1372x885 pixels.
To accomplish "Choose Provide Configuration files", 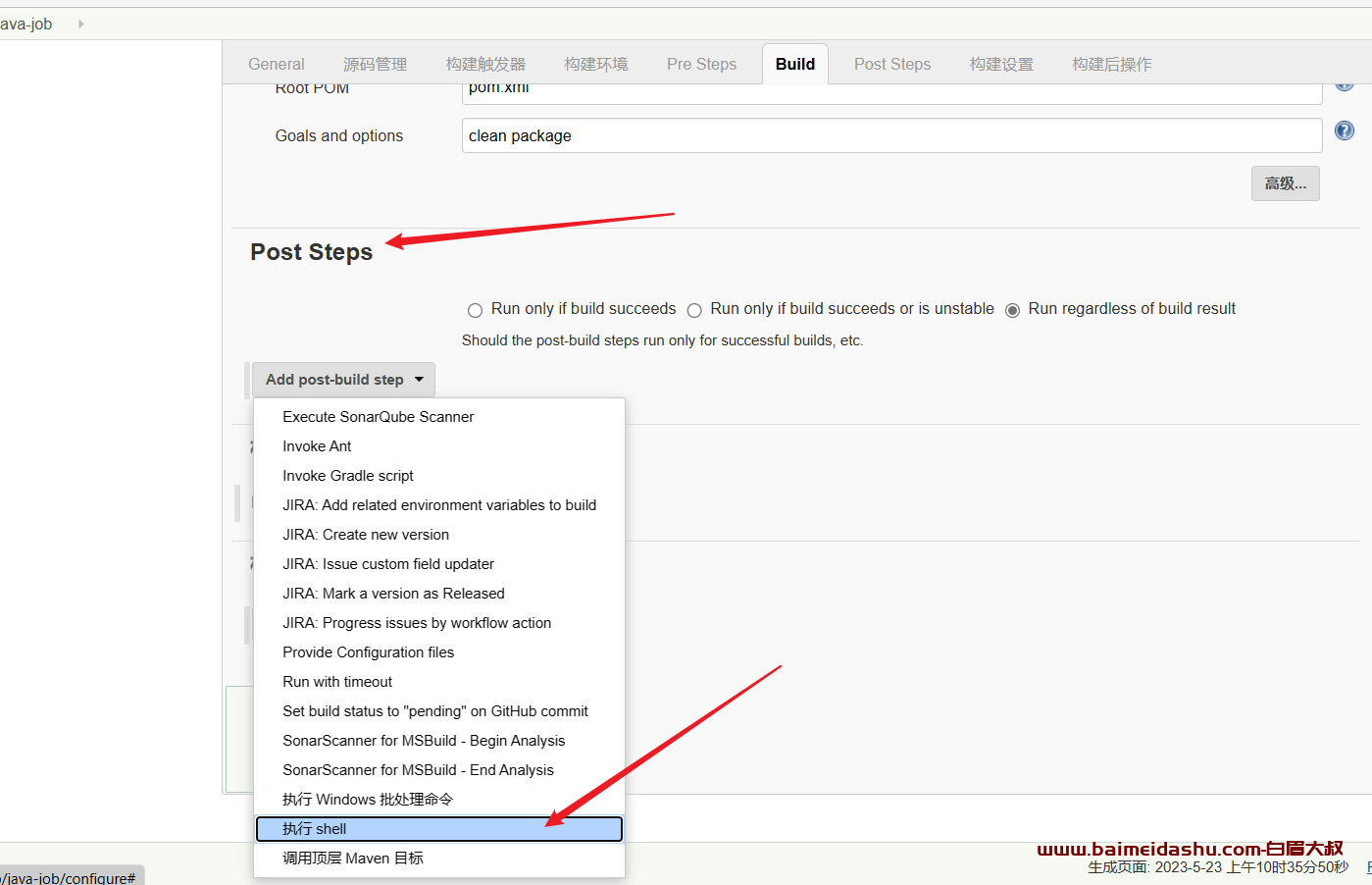I will point(439,652).
